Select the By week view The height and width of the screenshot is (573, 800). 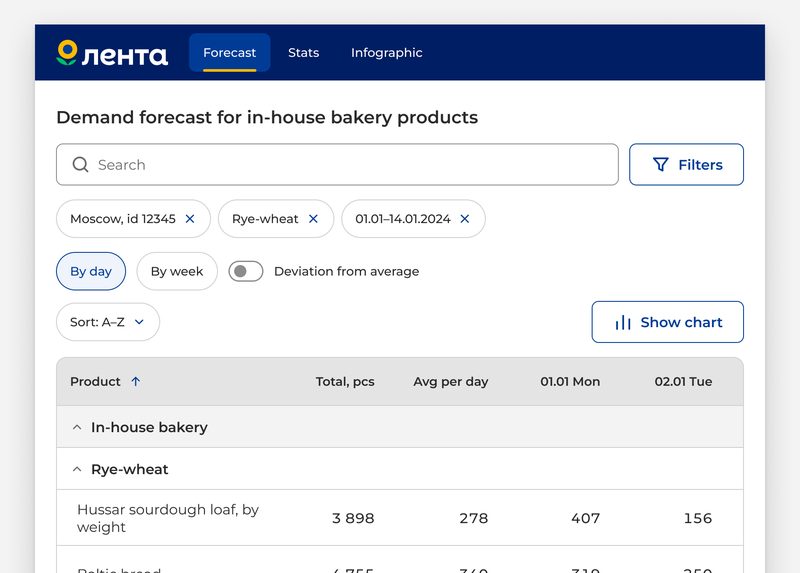[177, 271]
